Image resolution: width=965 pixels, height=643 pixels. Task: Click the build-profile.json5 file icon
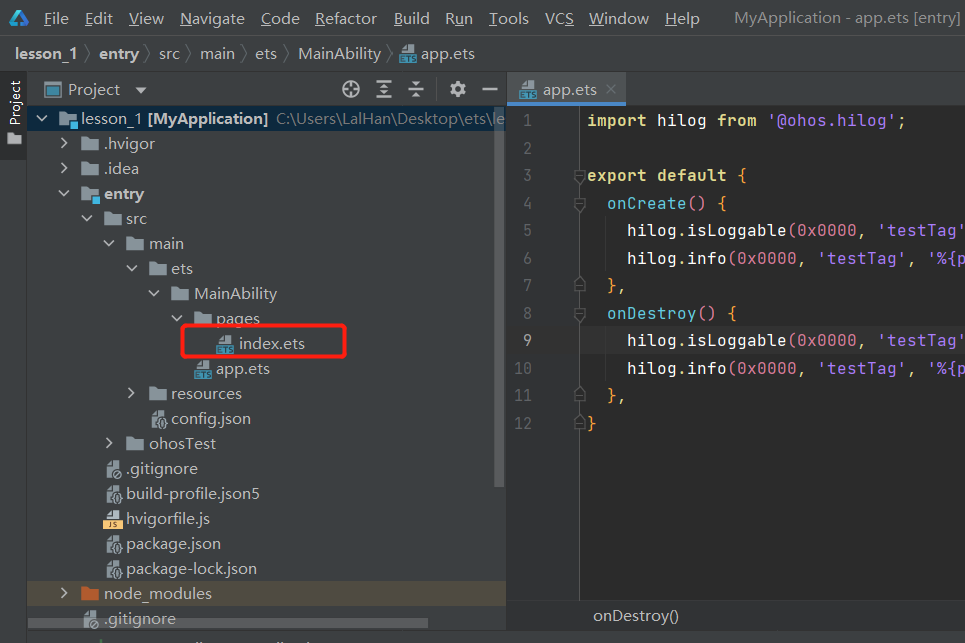pos(114,494)
